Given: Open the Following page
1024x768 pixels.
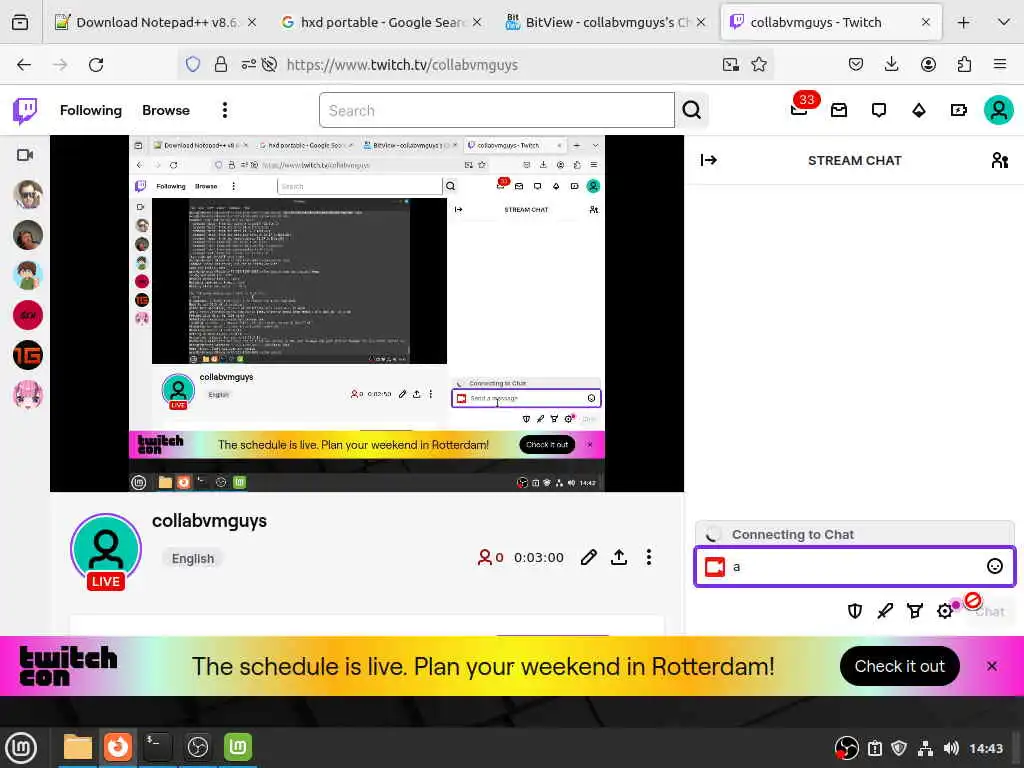Looking at the screenshot, I should [x=91, y=110].
